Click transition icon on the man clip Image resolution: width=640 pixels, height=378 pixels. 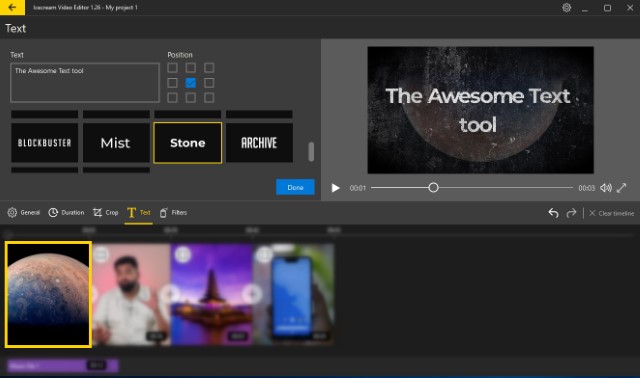(101, 254)
